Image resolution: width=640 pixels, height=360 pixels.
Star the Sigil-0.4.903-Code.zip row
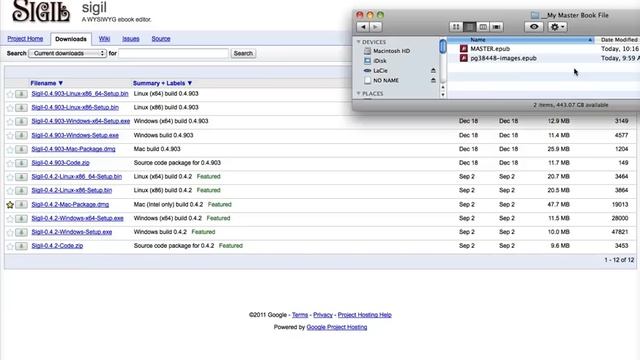[10, 163]
